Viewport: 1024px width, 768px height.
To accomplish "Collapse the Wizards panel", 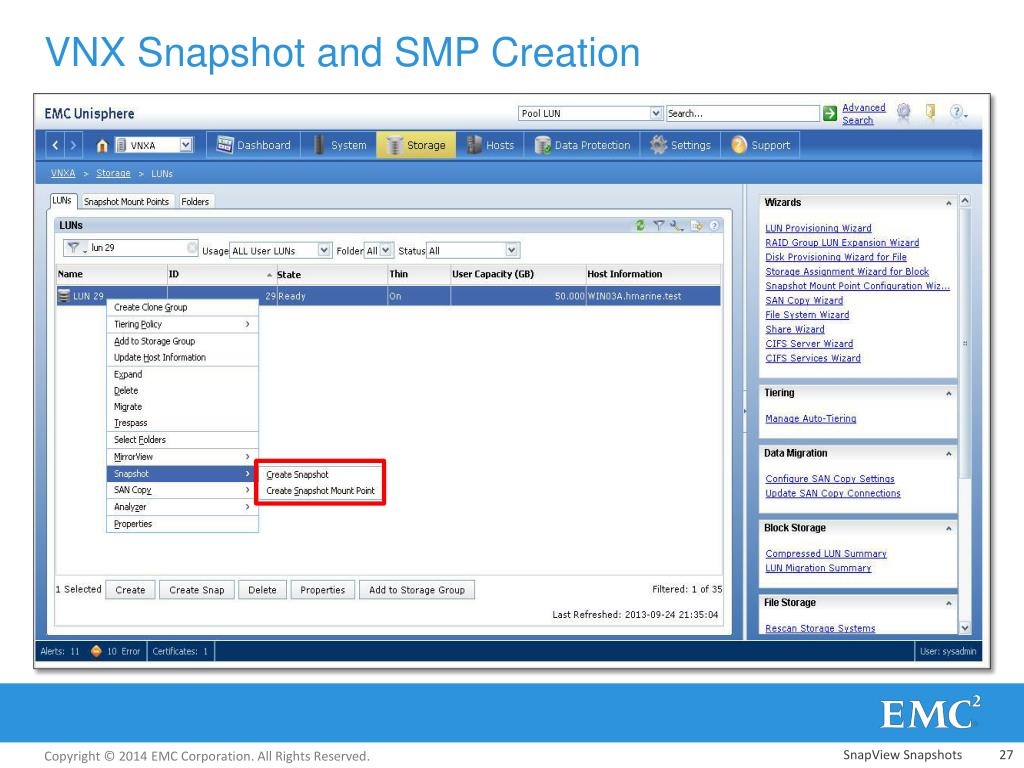I will click(948, 203).
